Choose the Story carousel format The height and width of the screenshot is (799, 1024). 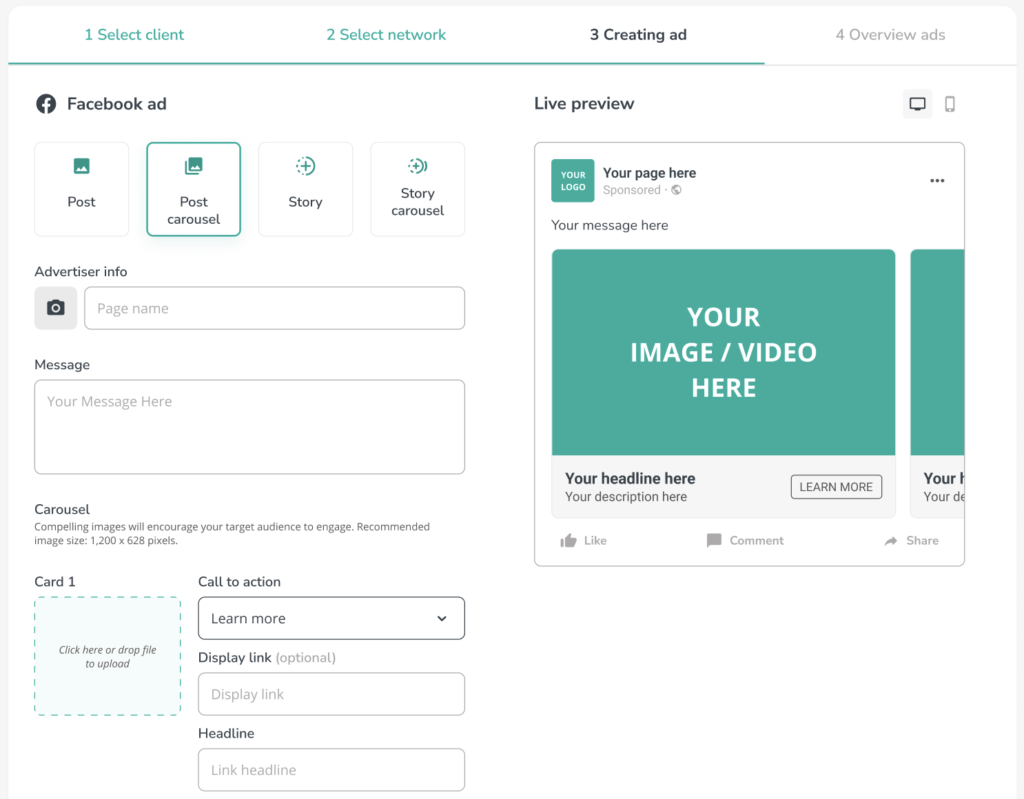(418, 189)
